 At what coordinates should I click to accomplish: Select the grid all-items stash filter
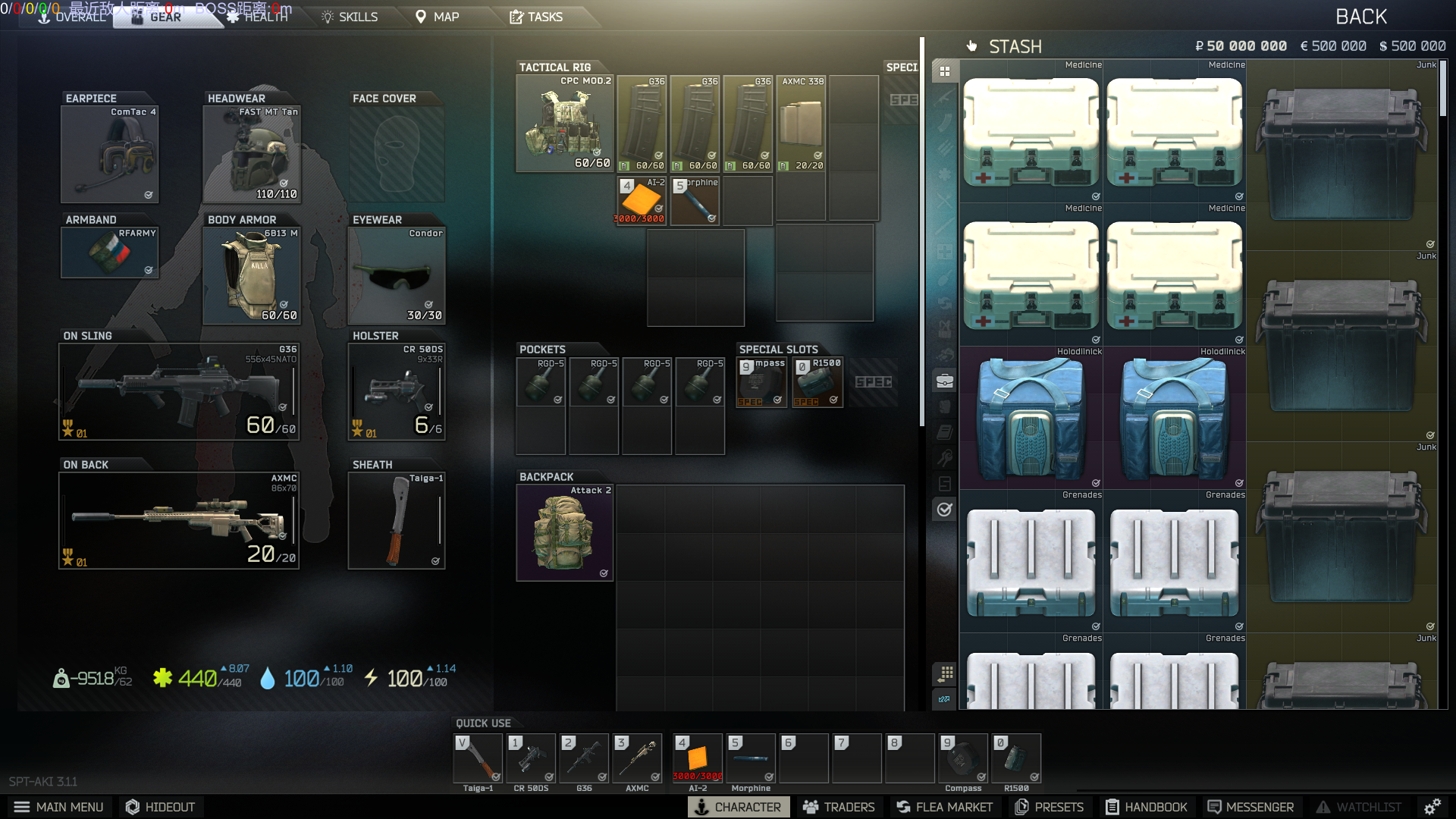pos(945,71)
